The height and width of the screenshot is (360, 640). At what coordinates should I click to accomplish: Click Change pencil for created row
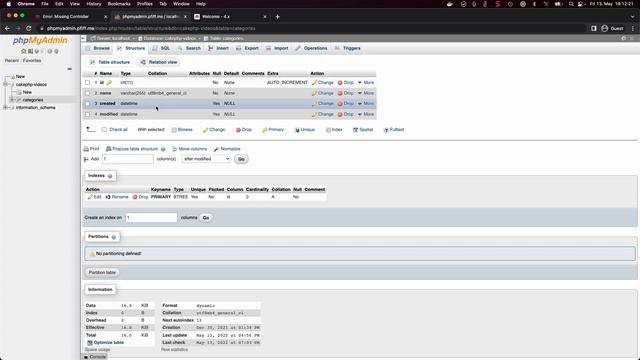click(314, 104)
